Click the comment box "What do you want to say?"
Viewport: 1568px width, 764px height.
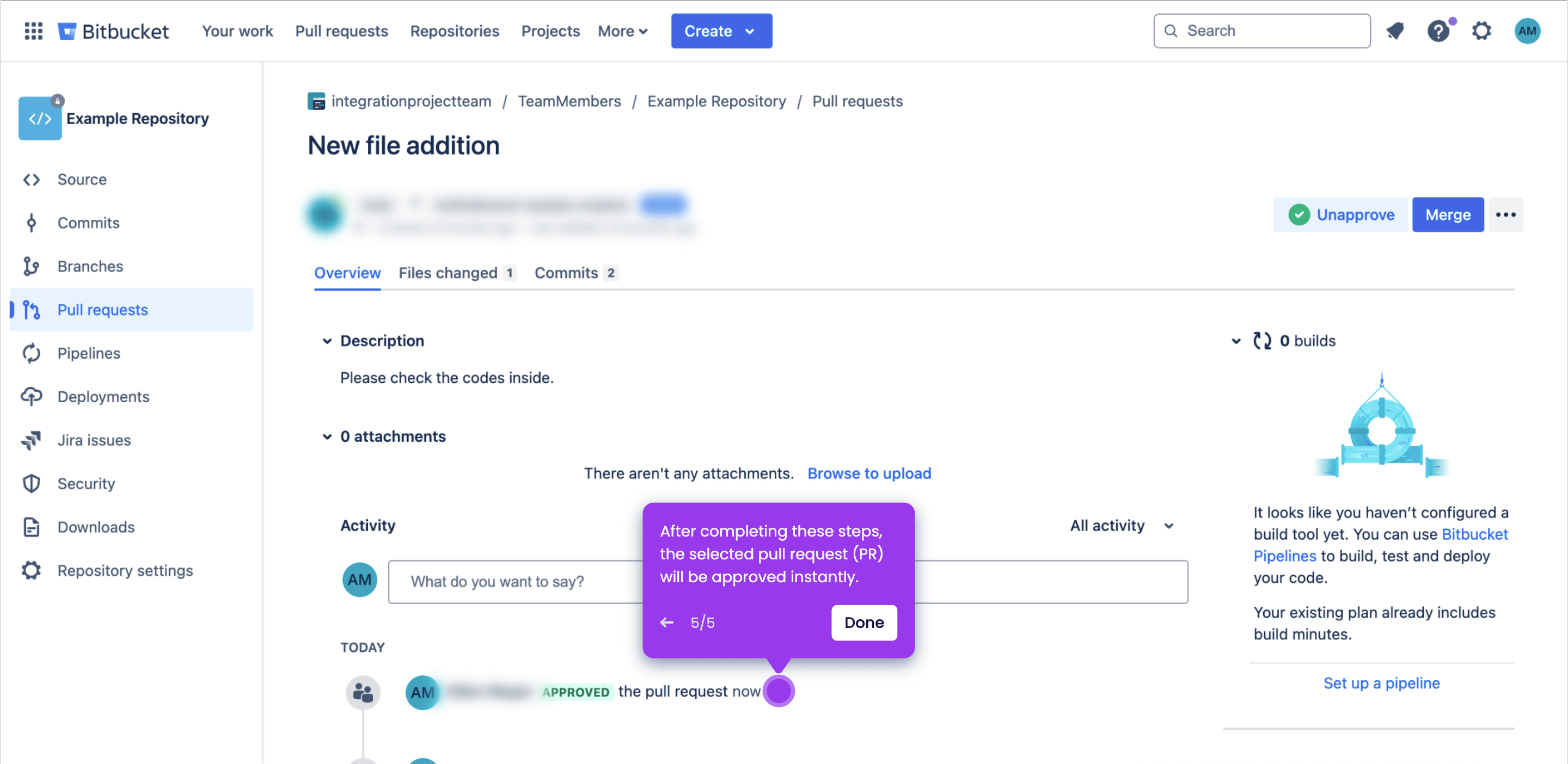788,582
